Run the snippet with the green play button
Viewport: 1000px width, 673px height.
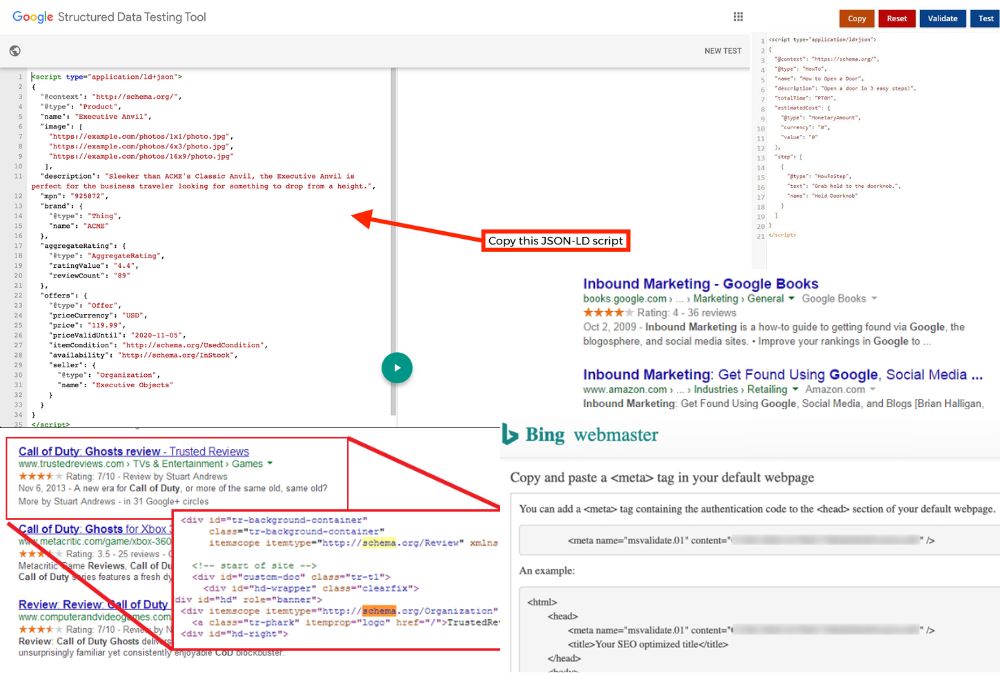point(397,368)
